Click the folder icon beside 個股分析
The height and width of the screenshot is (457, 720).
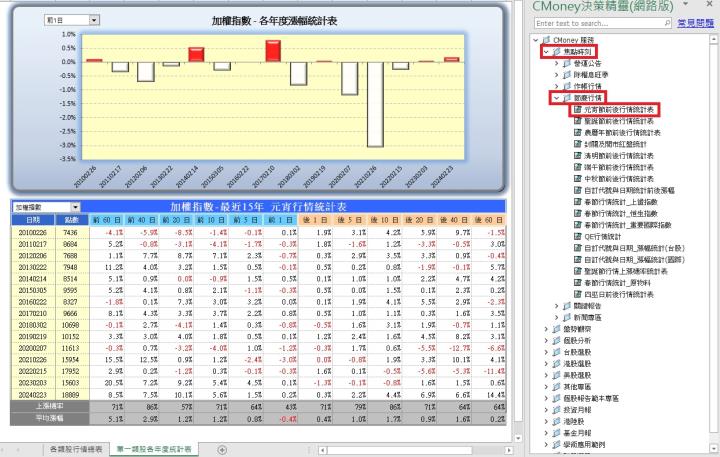pos(557,341)
